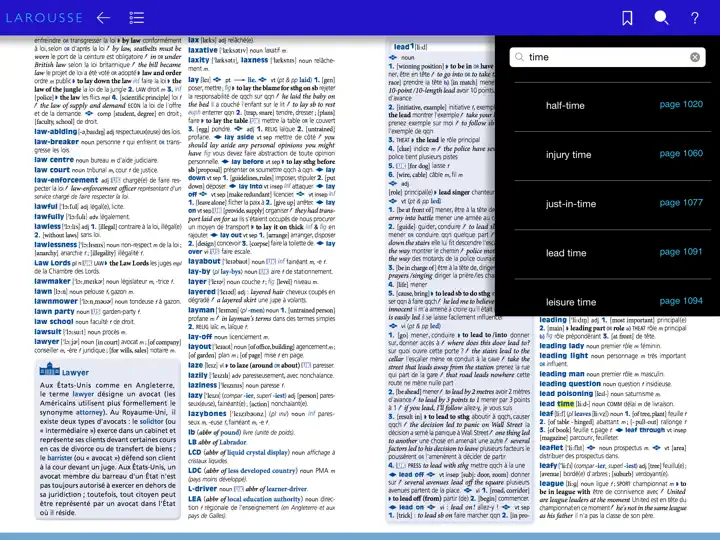Click the 'league' headword
720x540 pixels.
click(x=551, y=484)
